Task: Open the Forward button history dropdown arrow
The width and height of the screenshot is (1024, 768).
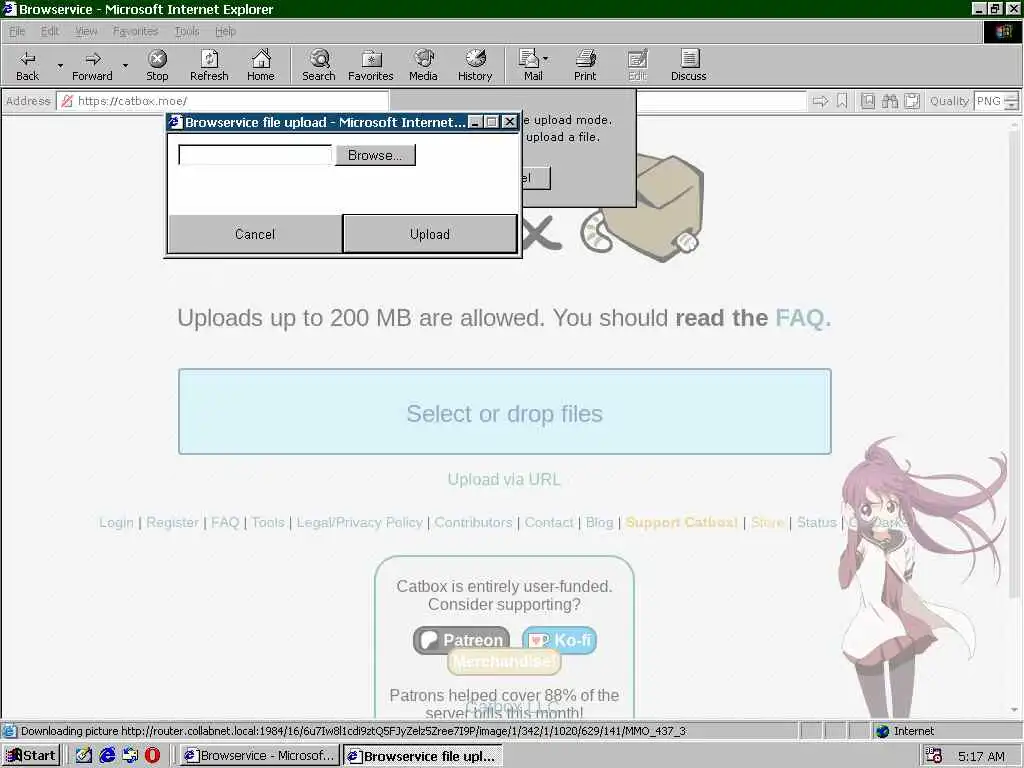Action: click(125, 65)
